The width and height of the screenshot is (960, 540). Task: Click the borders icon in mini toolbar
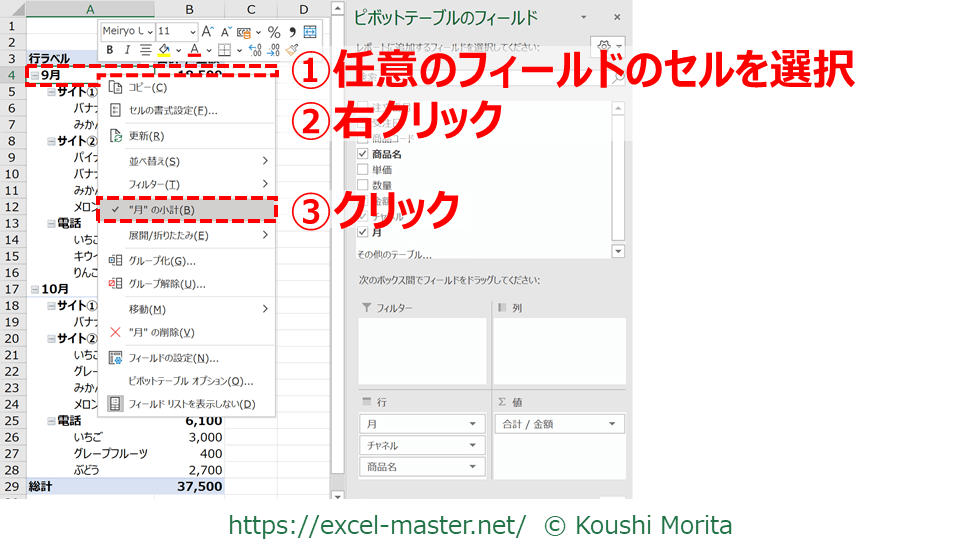pyautogui.click(x=224, y=49)
